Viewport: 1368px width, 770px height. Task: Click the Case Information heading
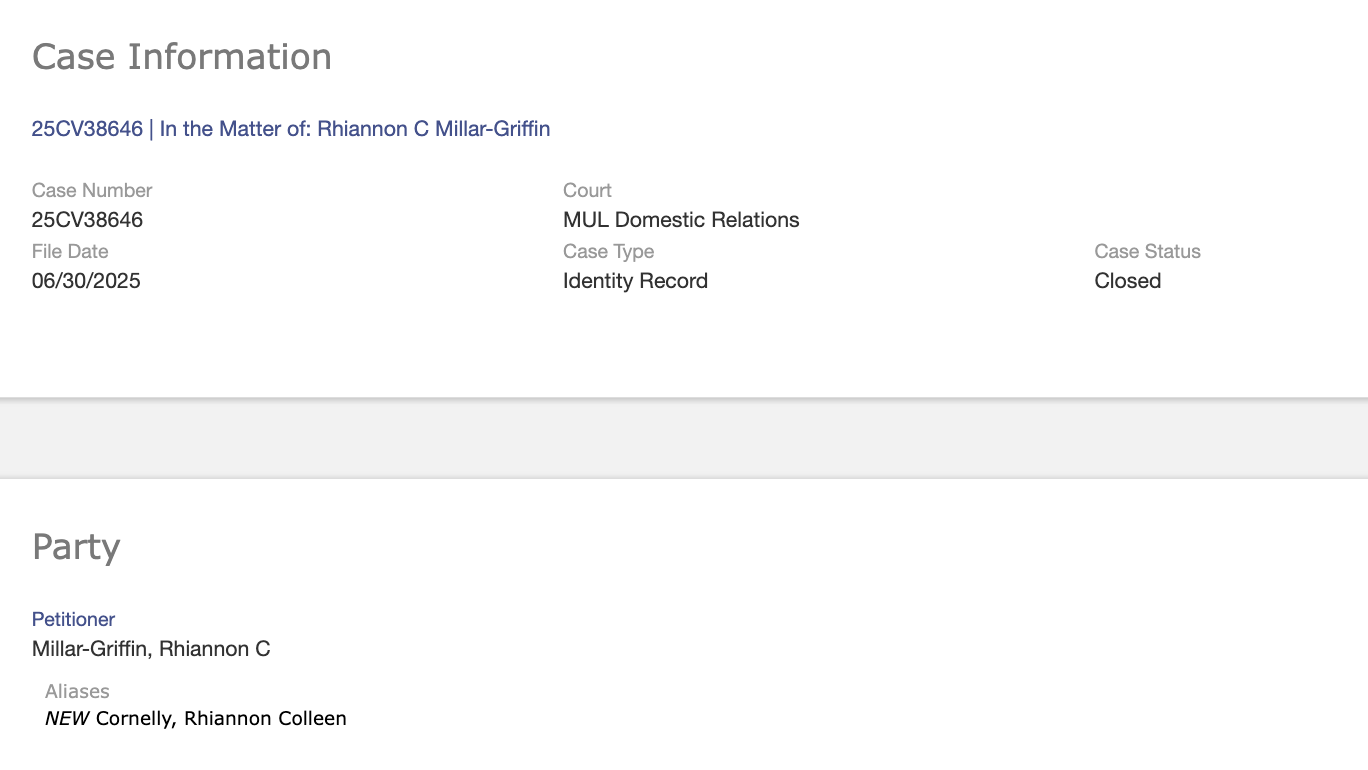(x=181, y=57)
